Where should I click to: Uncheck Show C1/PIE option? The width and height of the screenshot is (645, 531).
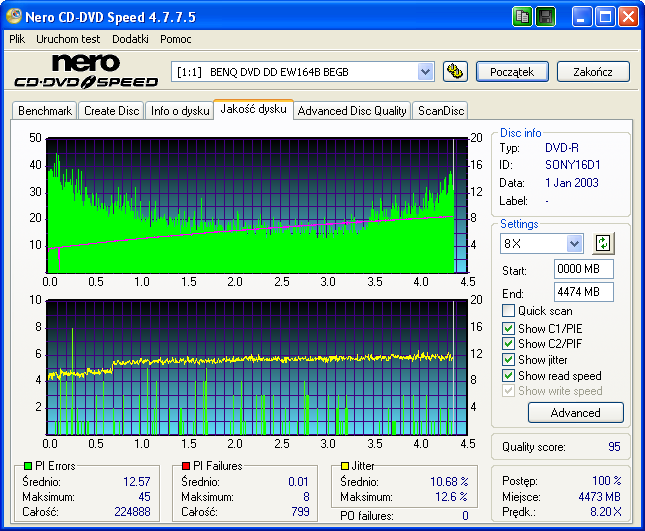(508, 328)
